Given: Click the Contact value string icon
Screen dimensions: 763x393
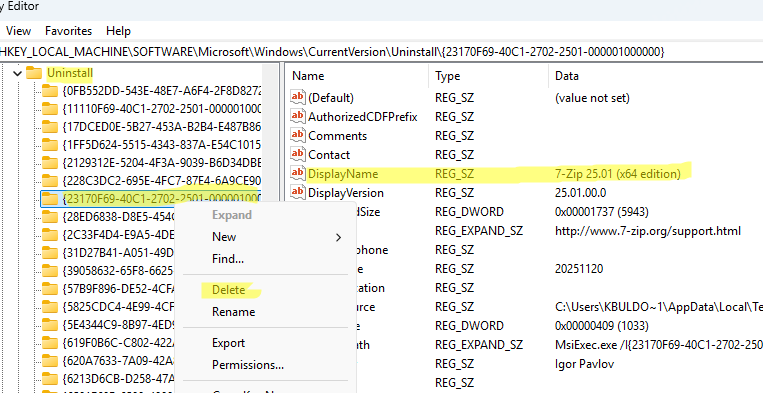Looking at the screenshot, I should point(297,154).
